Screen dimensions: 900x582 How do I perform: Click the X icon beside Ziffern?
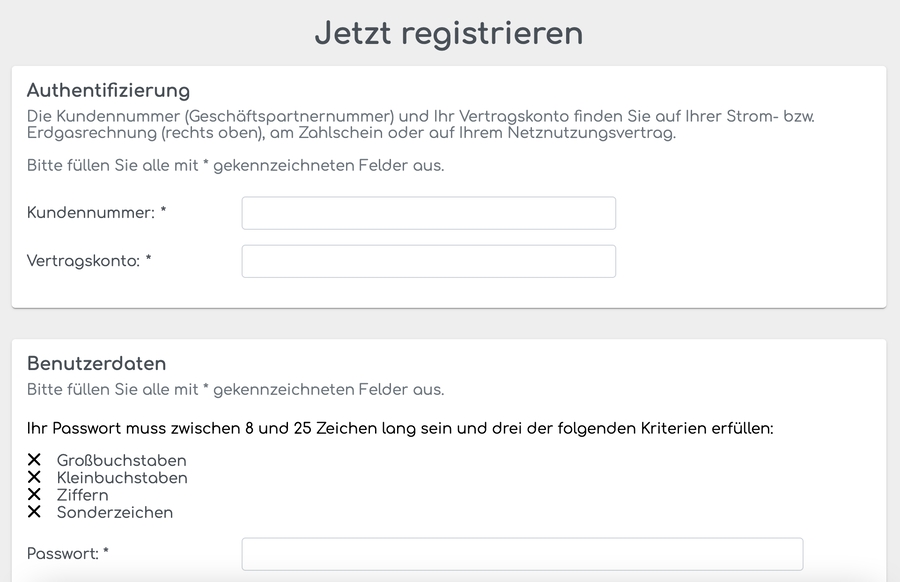click(x=34, y=495)
